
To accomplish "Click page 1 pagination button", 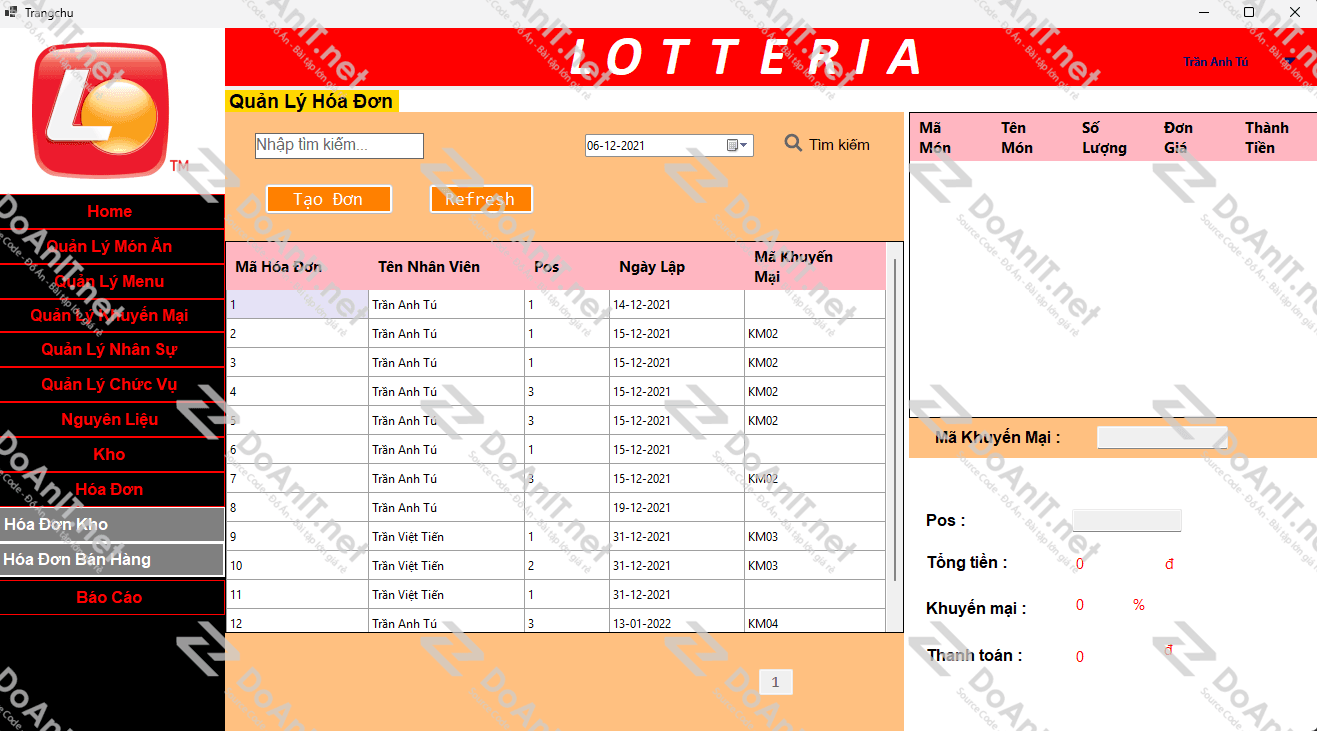I will click(776, 682).
